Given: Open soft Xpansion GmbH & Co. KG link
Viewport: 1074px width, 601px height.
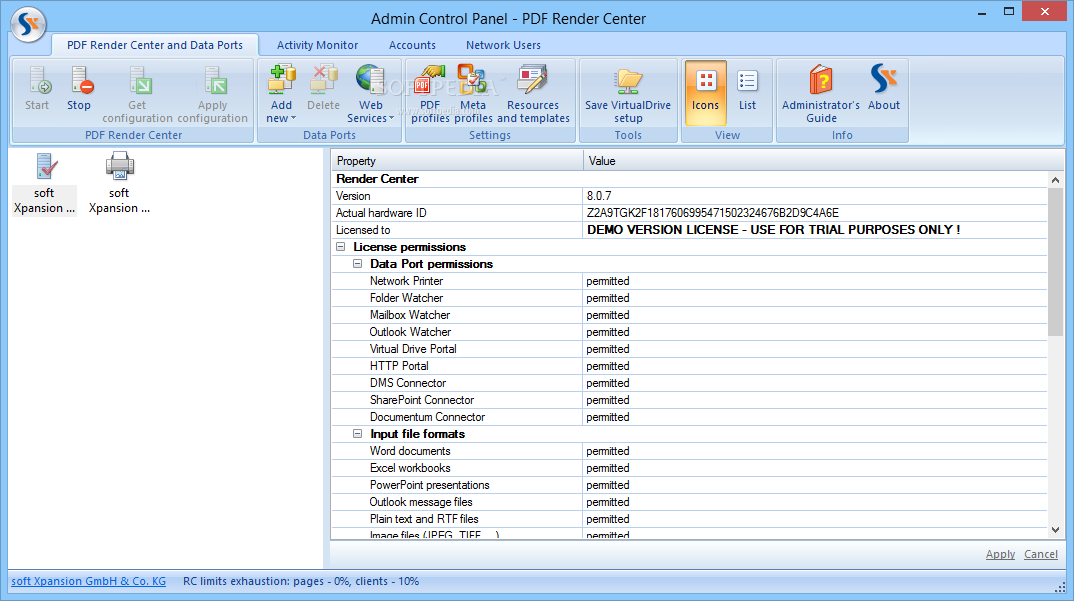Looking at the screenshot, I should click(88, 581).
